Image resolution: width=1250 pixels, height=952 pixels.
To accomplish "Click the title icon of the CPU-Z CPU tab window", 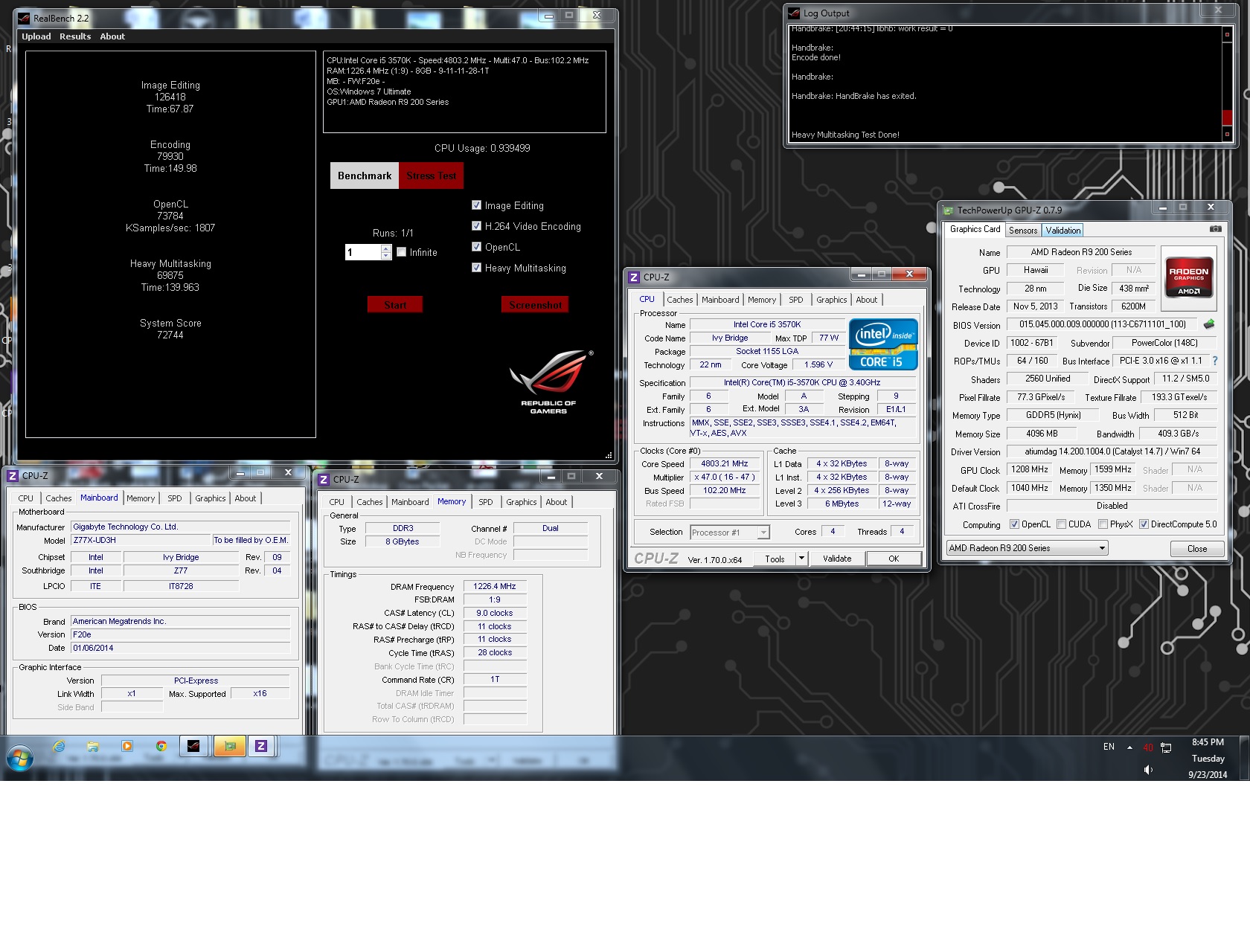I will tap(634, 277).
